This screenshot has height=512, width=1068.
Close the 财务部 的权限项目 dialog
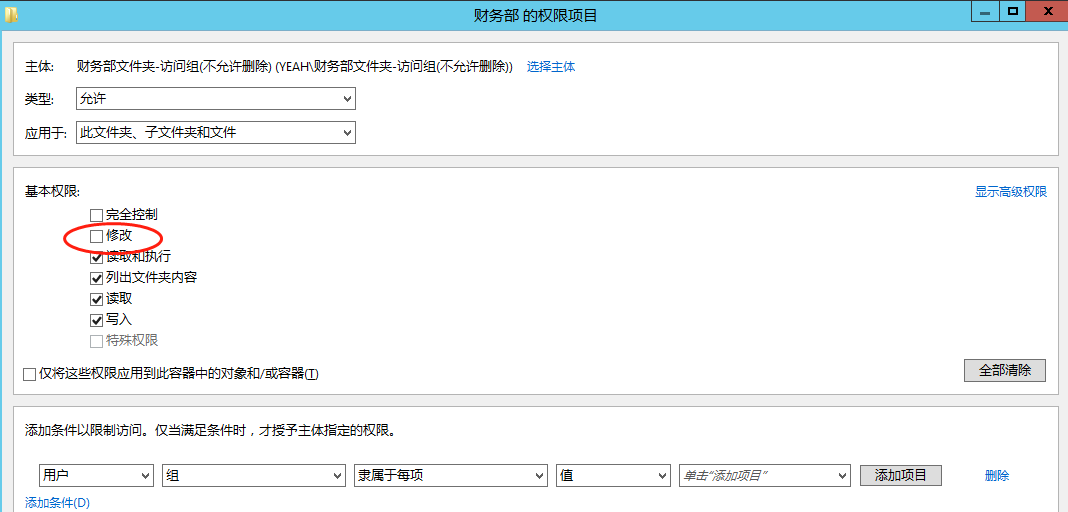point(1048,12)
